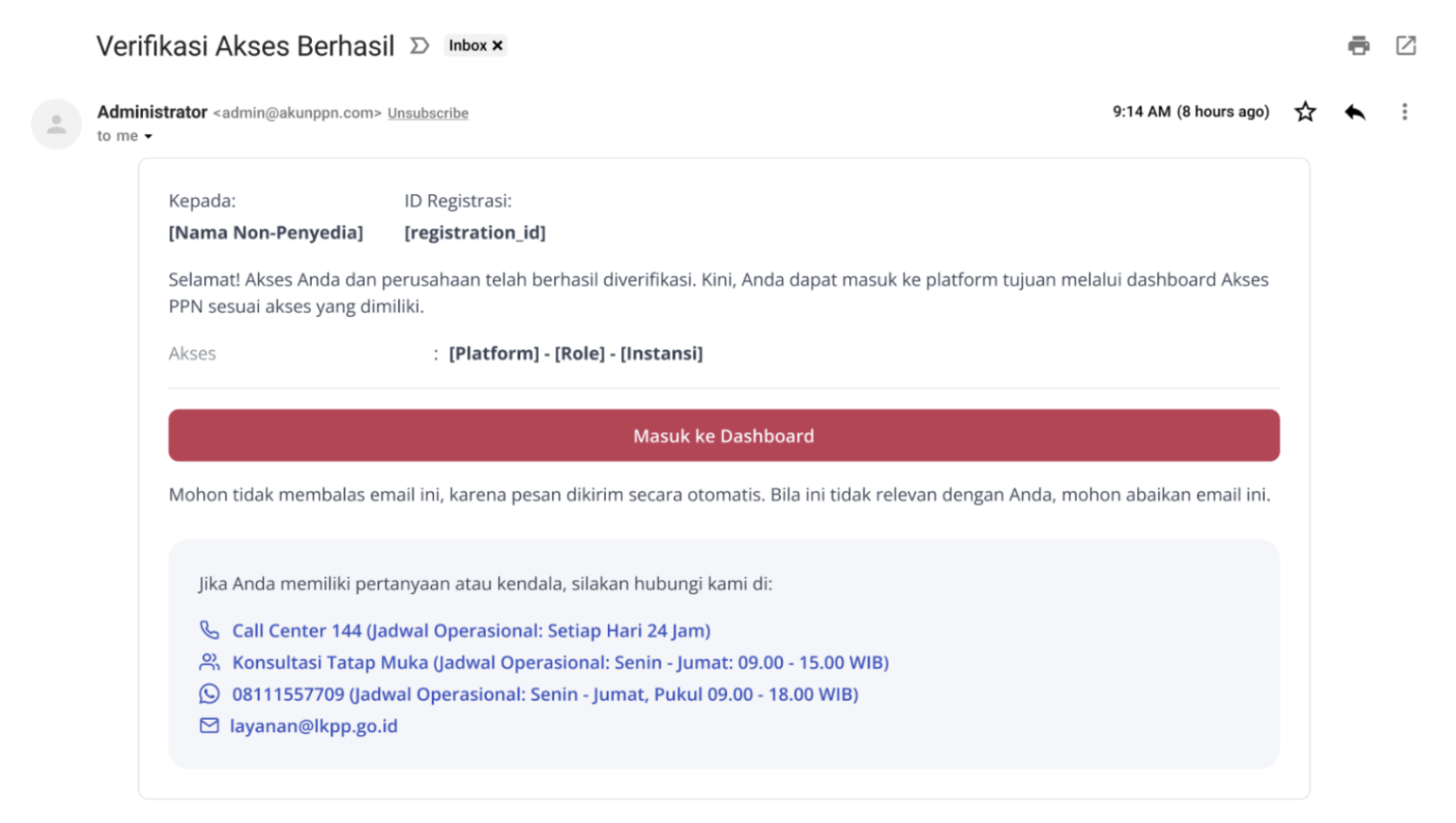Open the three-dot more options menu

(1404, 112)
